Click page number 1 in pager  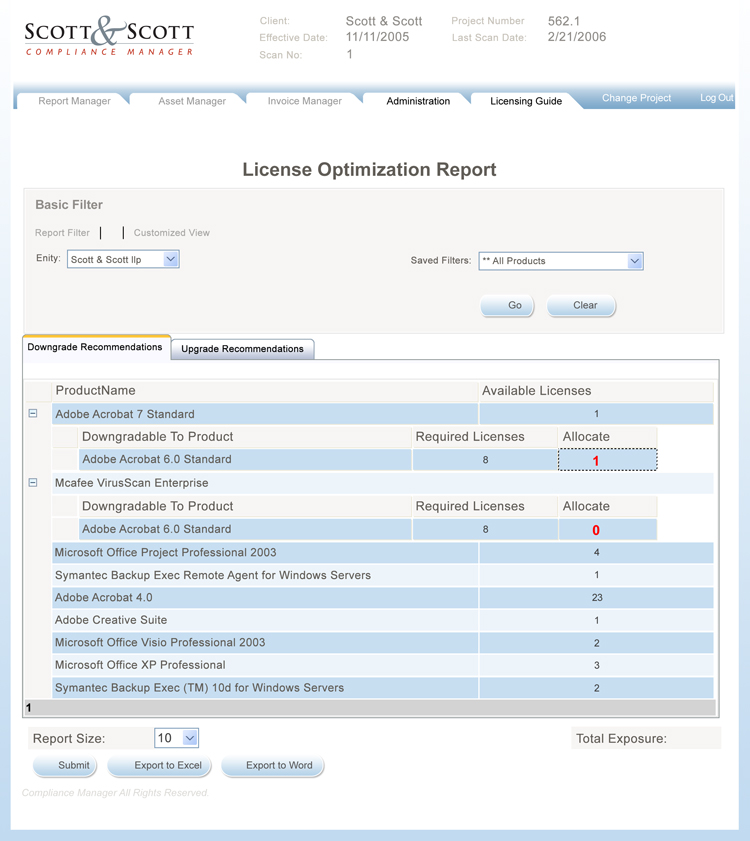click(x=29, y=708)
